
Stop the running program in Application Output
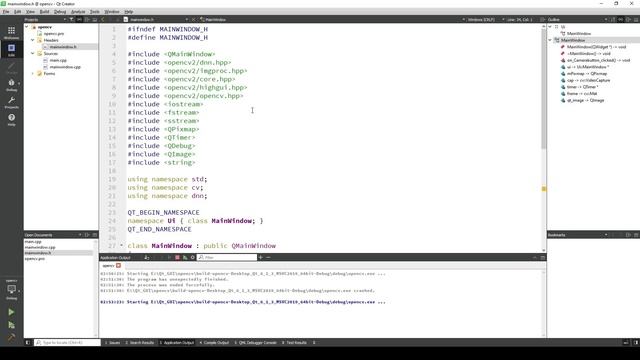point(177,257)
